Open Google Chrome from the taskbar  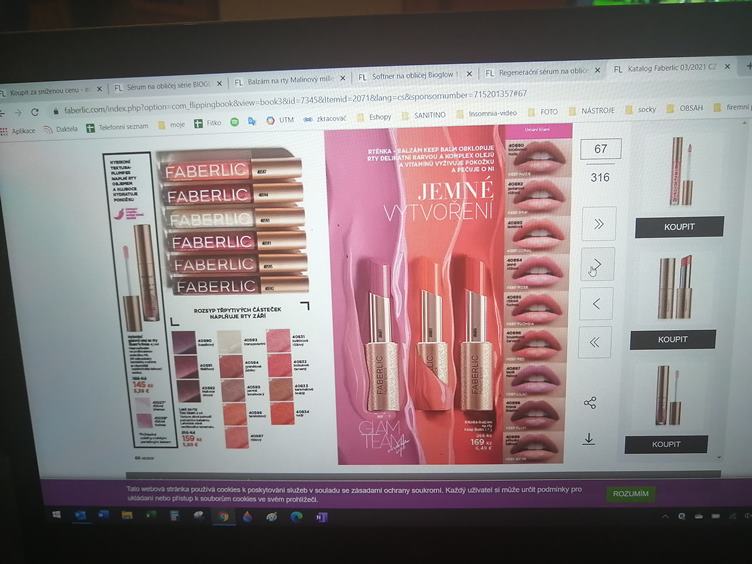coord(223,517)
